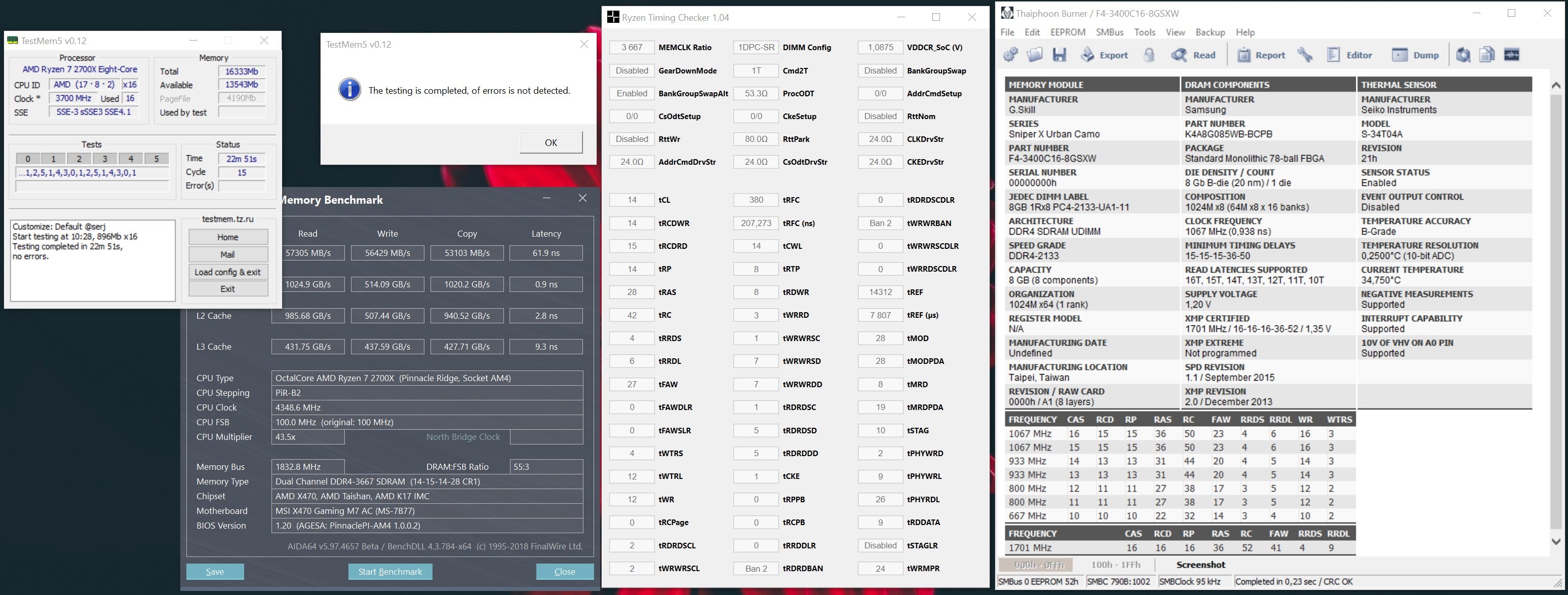Image resolution: width=1568 pixels, height=595 pixels.
Task: Open the Editor toolbar item
Action: (x=1350, y=55)
